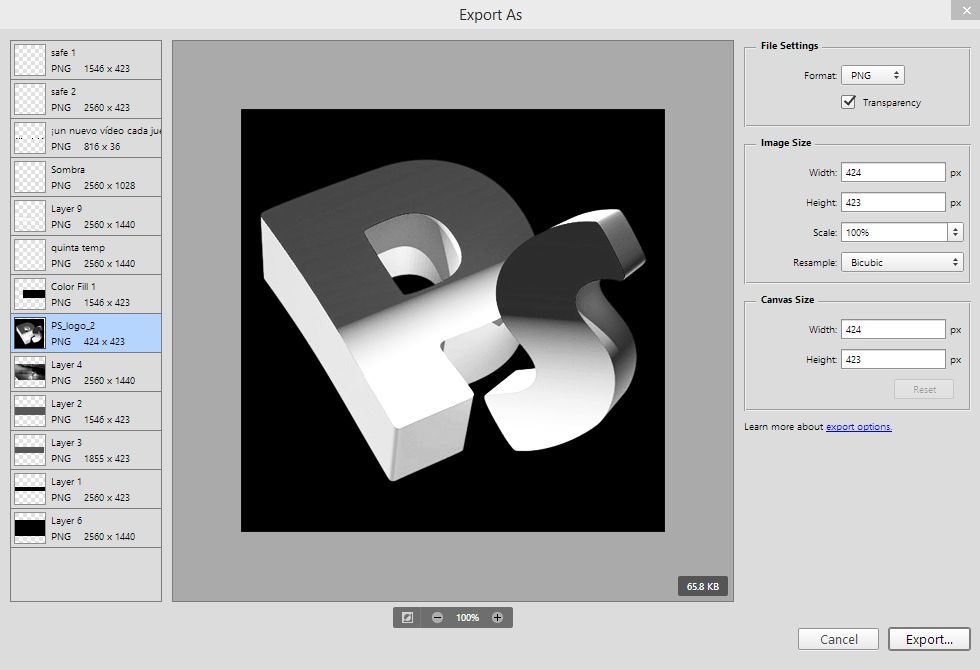Click the Reset canvas size button
Screen dimensions: 980x670
[x=924, y=389]
